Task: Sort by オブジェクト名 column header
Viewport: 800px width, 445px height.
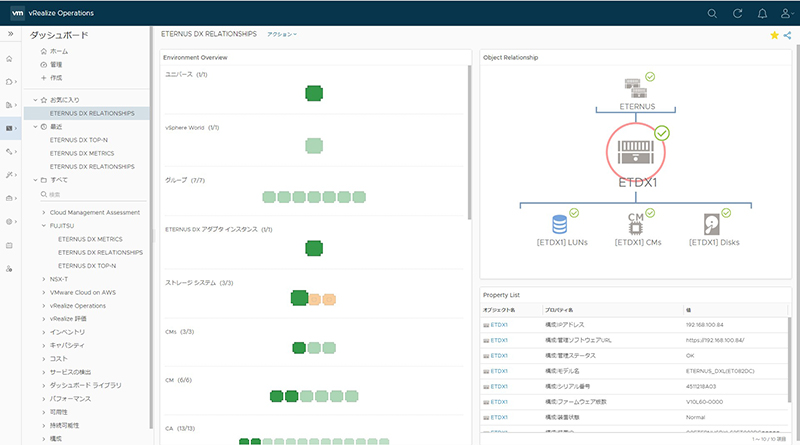Action: point(499,310)
